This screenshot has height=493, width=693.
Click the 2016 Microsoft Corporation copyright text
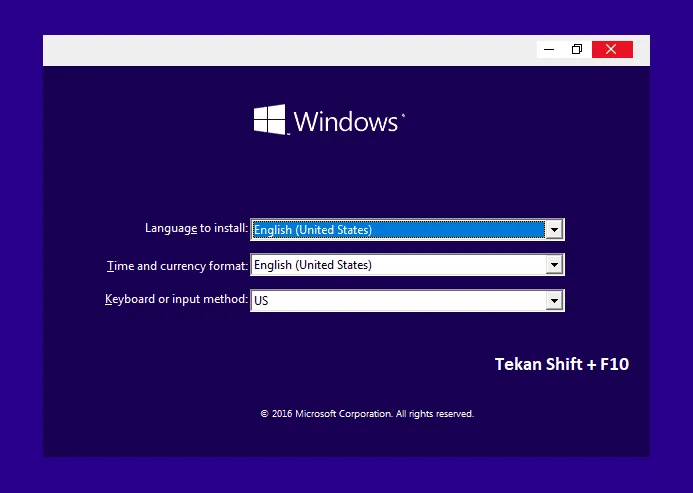click(367, 414)
